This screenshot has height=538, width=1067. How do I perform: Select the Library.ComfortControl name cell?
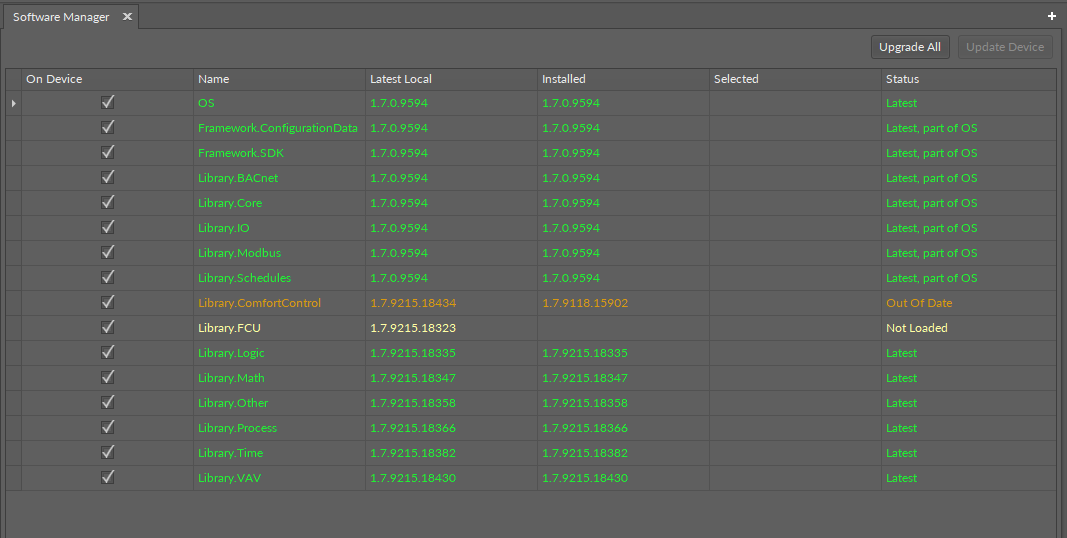pyautogui.click(x=279, y=303)
